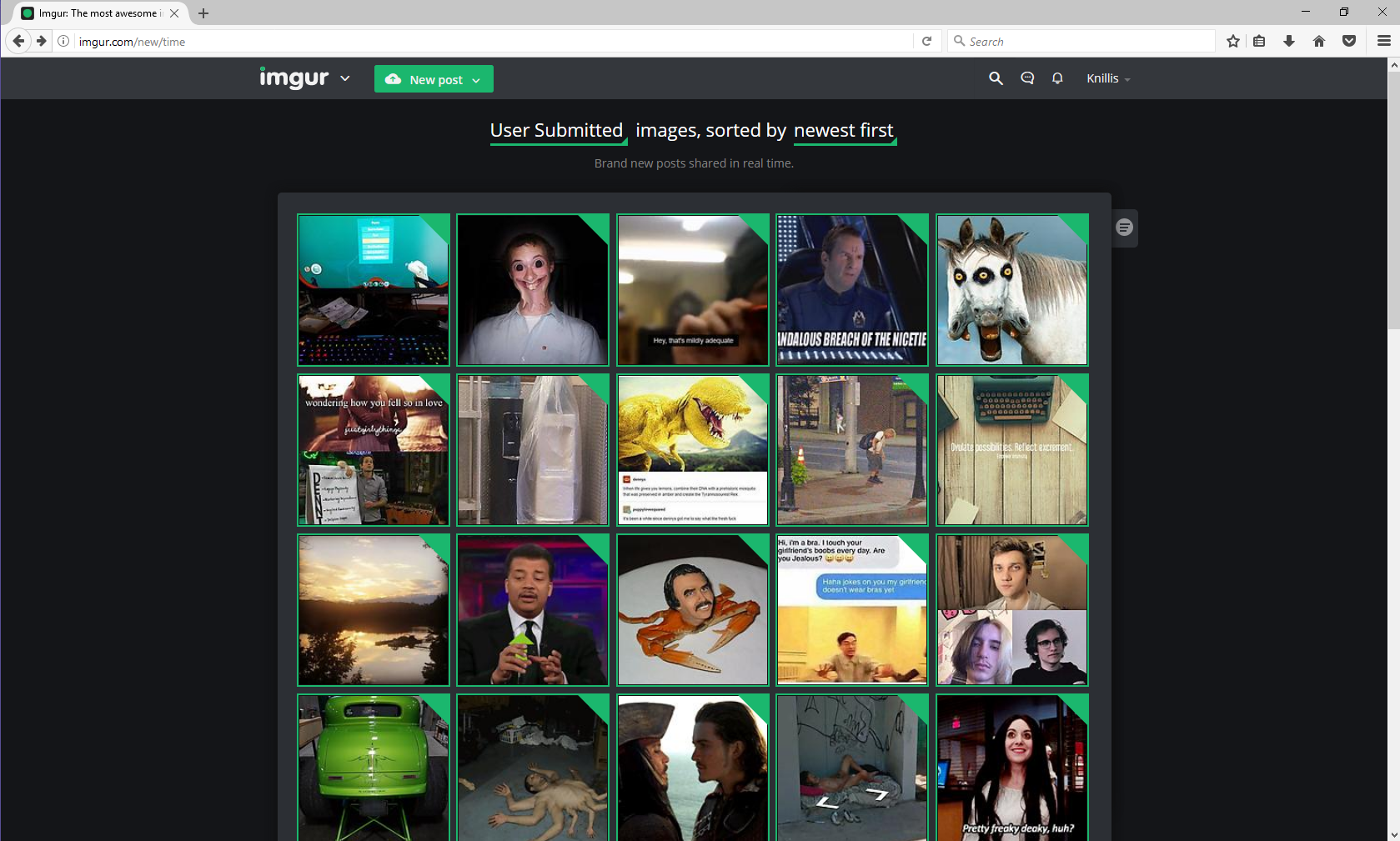Open the pirate movie scene thumbnail
Image resolution: width=1400 pixels, height=841 pixels.
point(693,768)
